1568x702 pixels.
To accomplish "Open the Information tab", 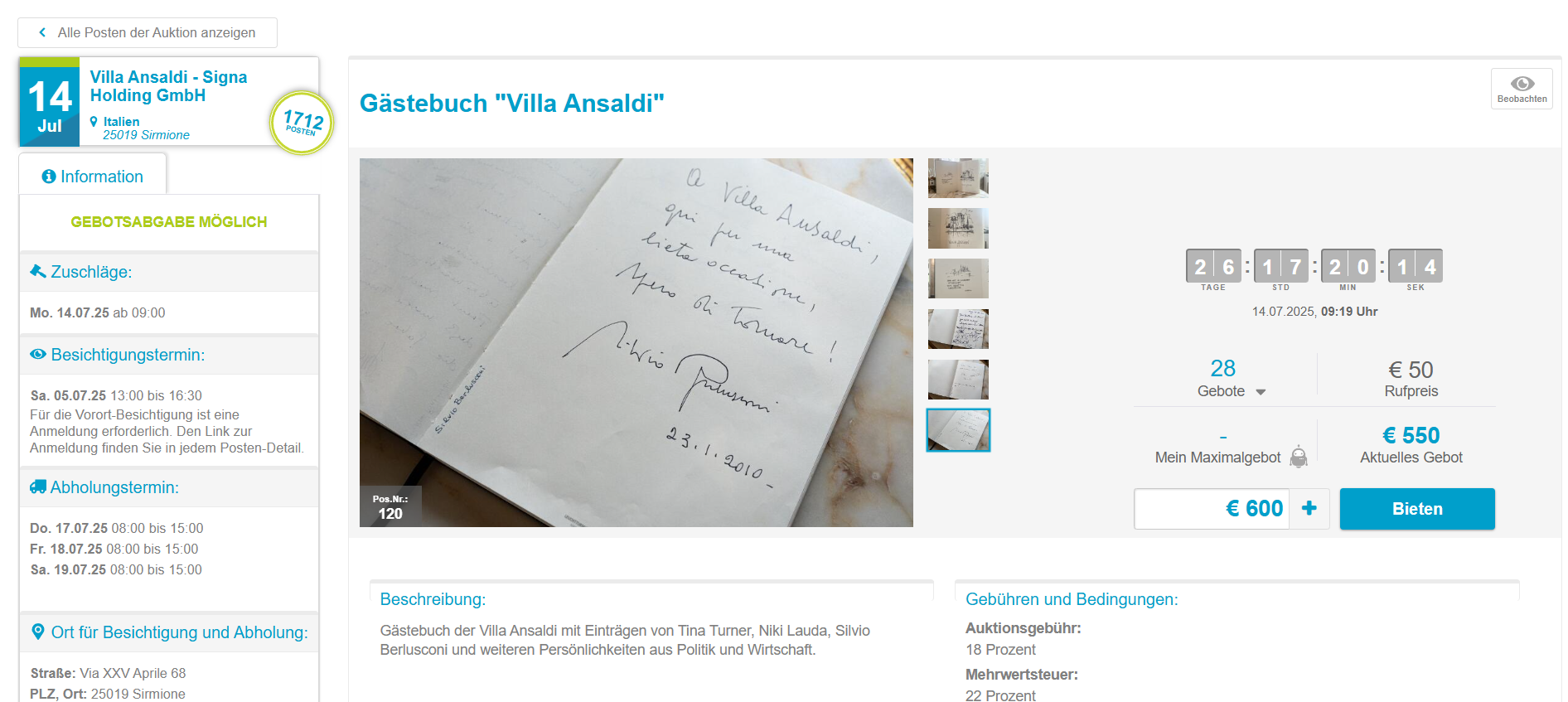I will coord(93,177).
